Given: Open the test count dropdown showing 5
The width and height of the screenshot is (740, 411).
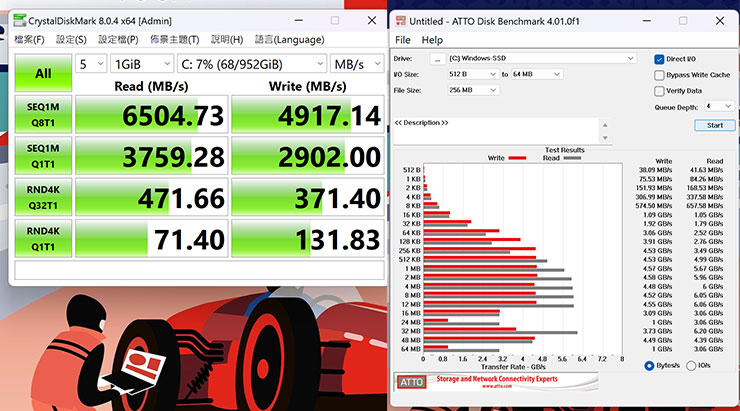Looking at the screenshot, I should pos(91,64).
